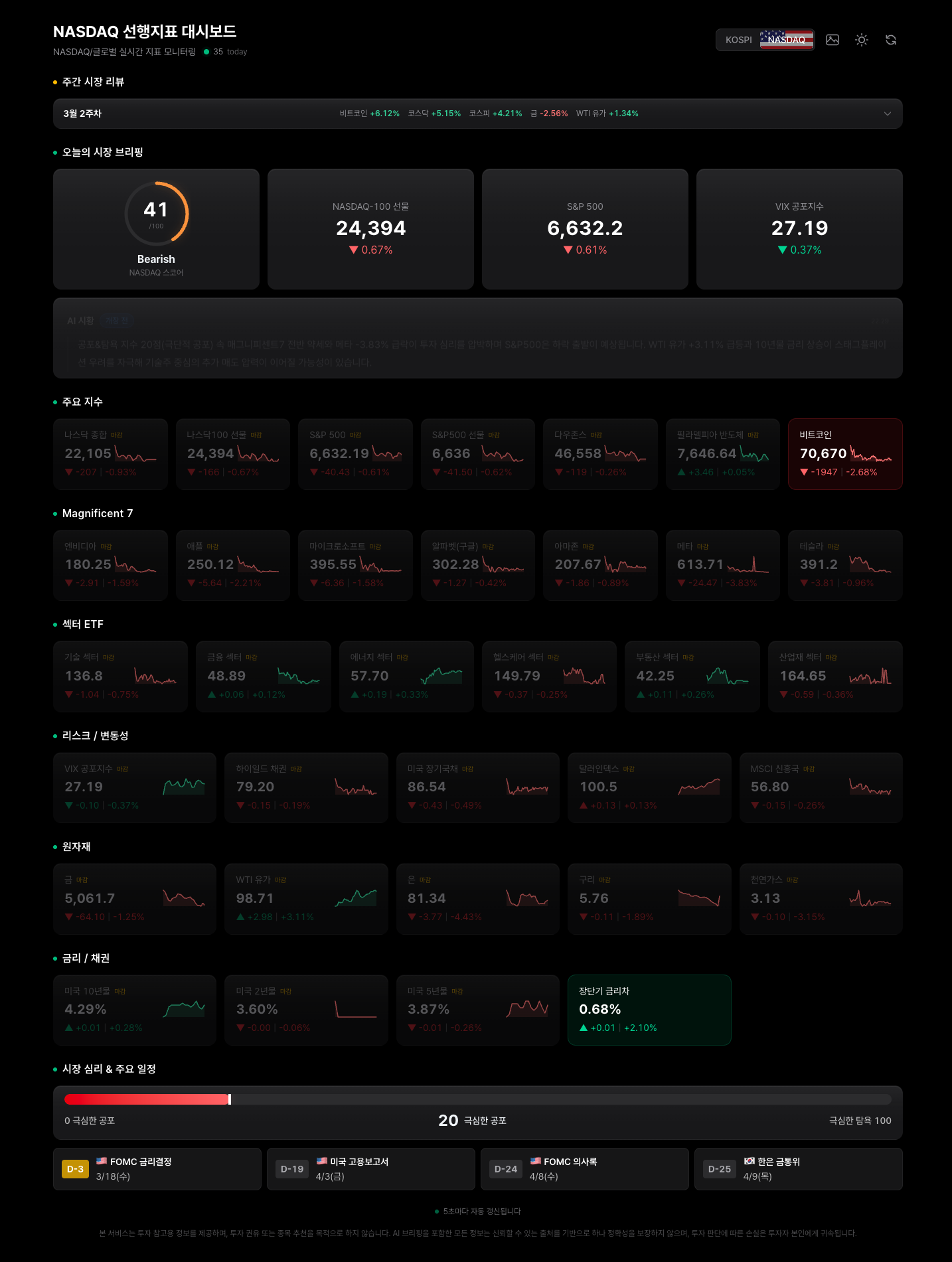Screen dimensions: 952x1262
Task: Open the 장단기 금리차 card
Action: tap(649, 1010)
